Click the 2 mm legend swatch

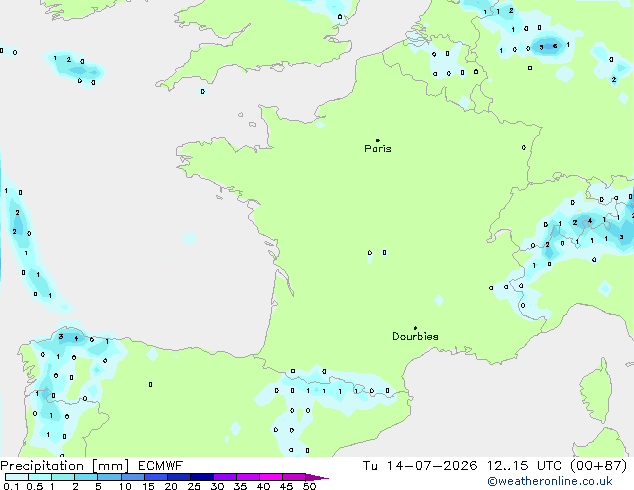pos(86,477)
